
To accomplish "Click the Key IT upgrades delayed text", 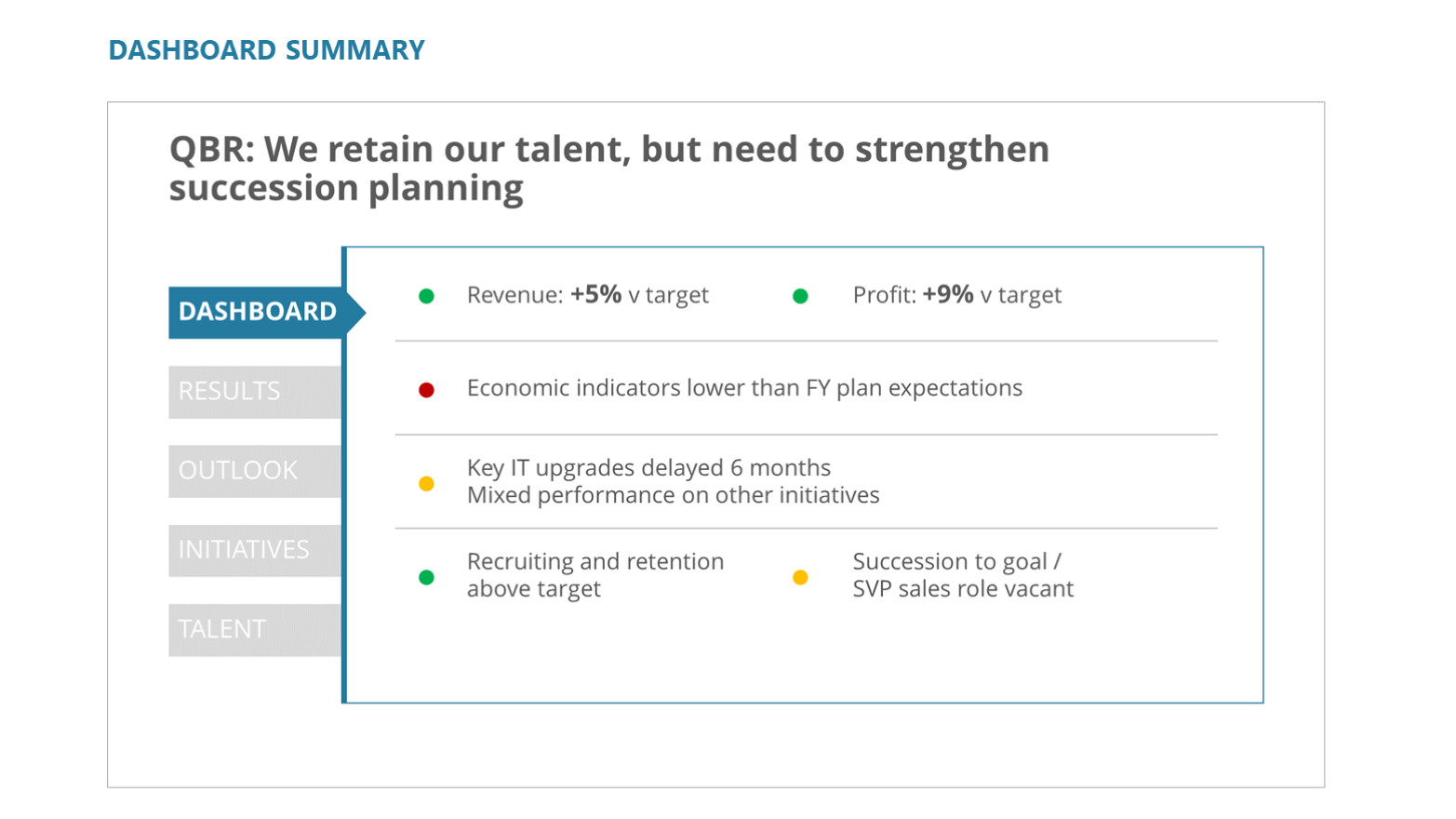I will pyautogui.click(x=648, y=467).
